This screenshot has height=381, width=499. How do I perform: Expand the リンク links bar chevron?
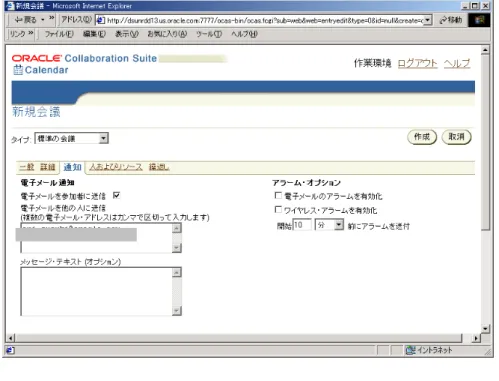click(30, 33)
